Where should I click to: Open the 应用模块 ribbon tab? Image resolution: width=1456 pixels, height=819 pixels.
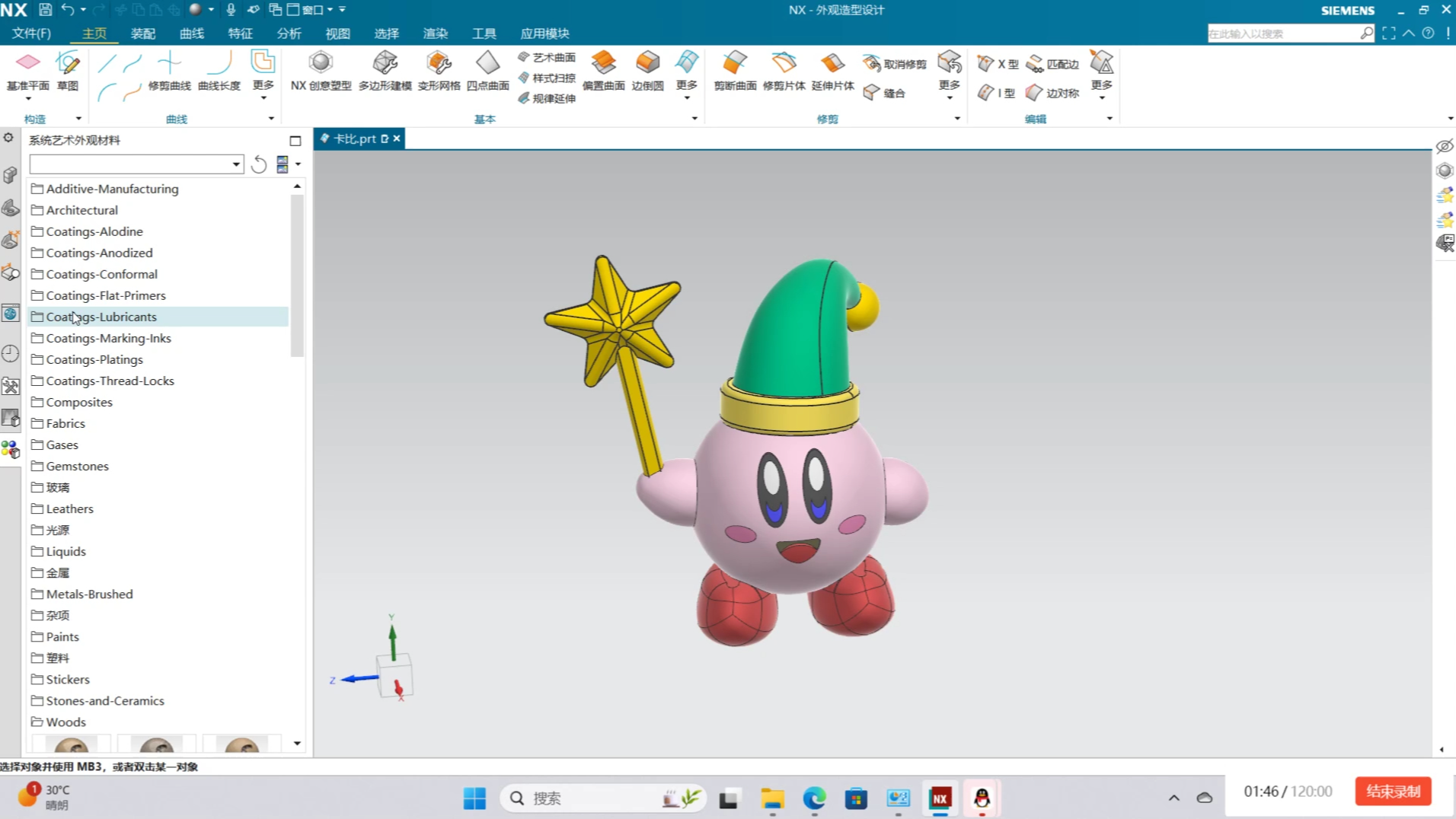(544, 33)
